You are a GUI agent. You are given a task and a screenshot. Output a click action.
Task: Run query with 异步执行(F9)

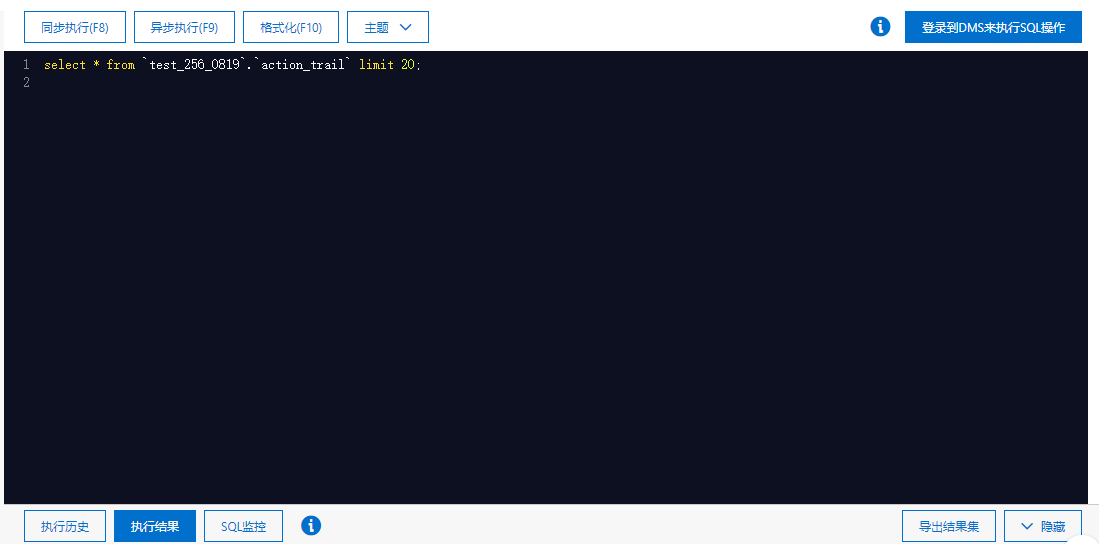(184, 27)
